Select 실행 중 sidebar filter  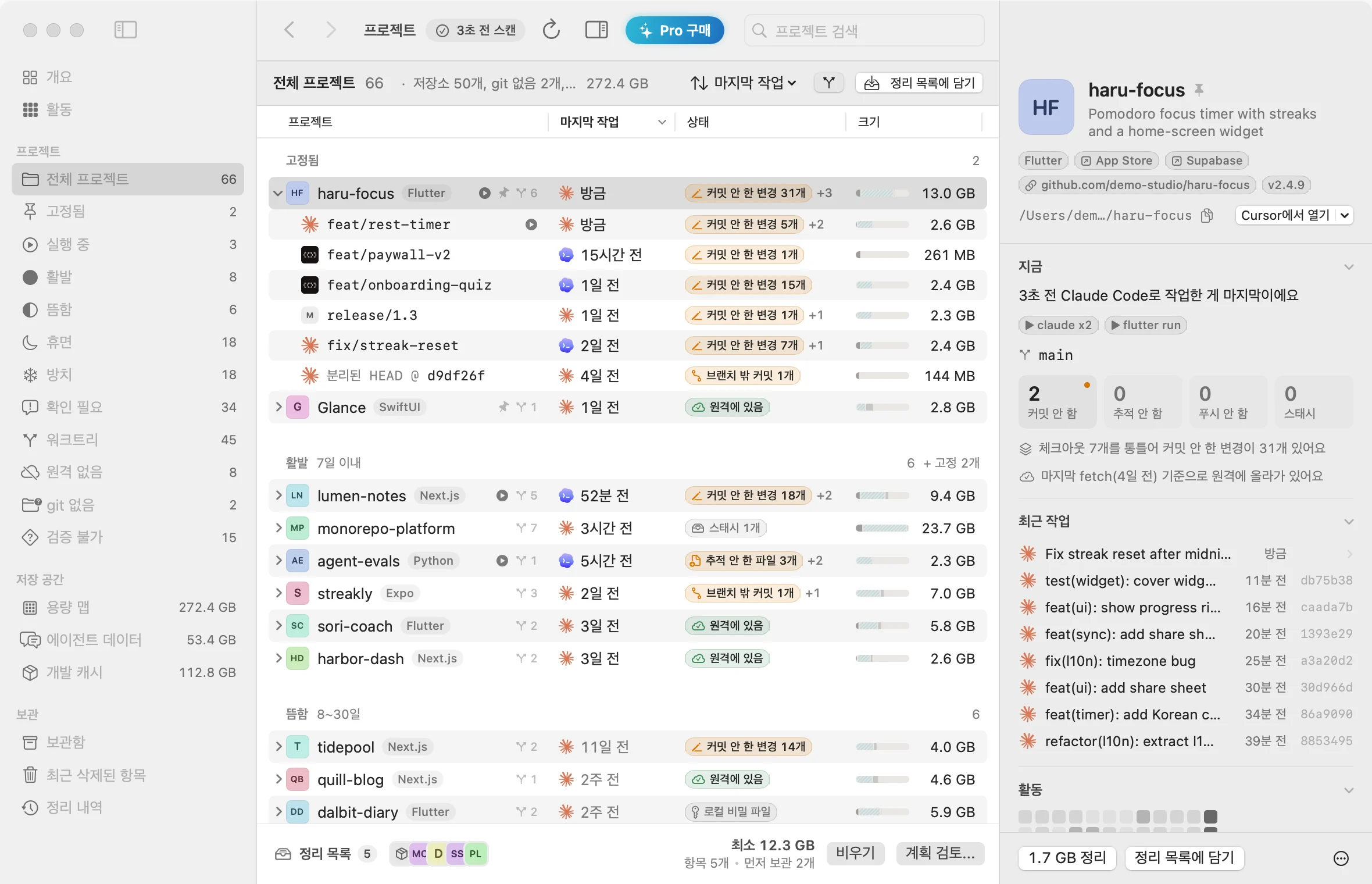[128, 244]
